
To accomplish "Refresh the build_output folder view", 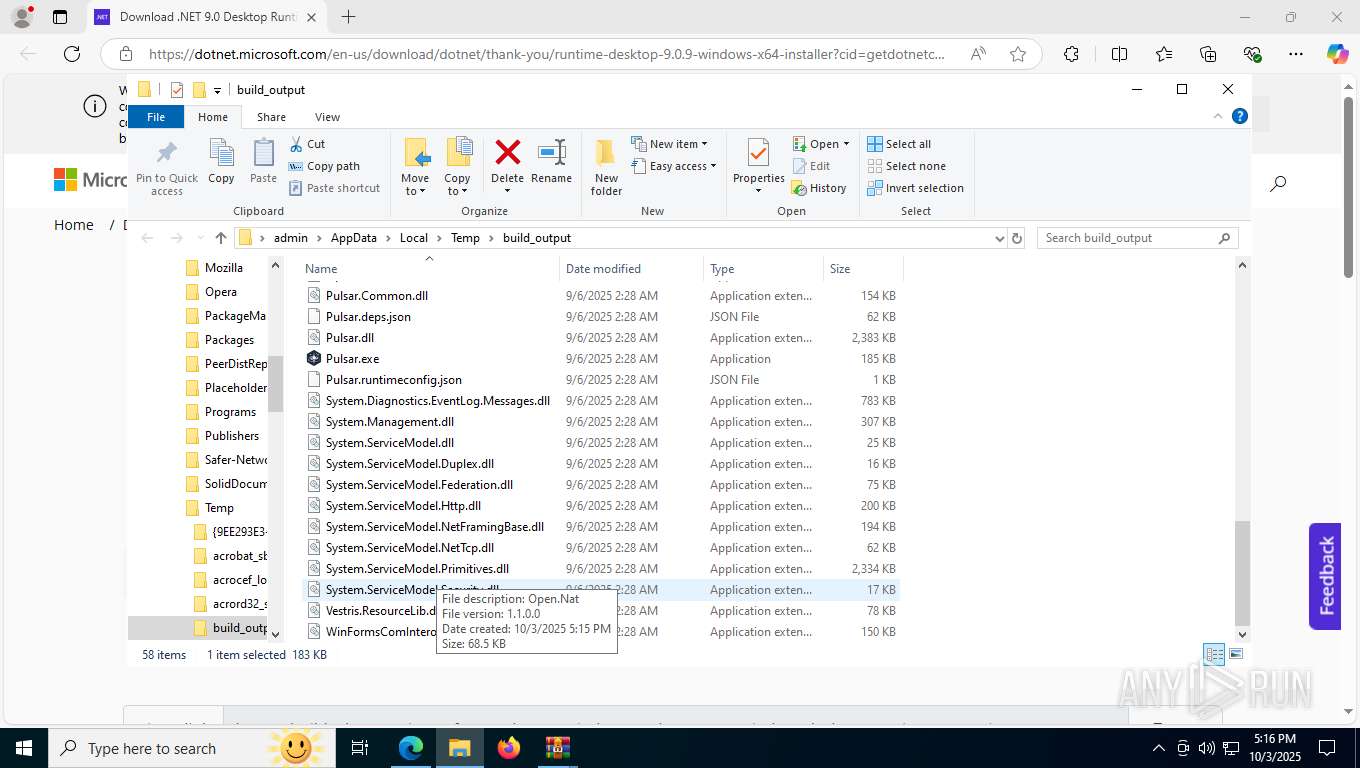I will pyautogui.click(x=1017, y=238).
